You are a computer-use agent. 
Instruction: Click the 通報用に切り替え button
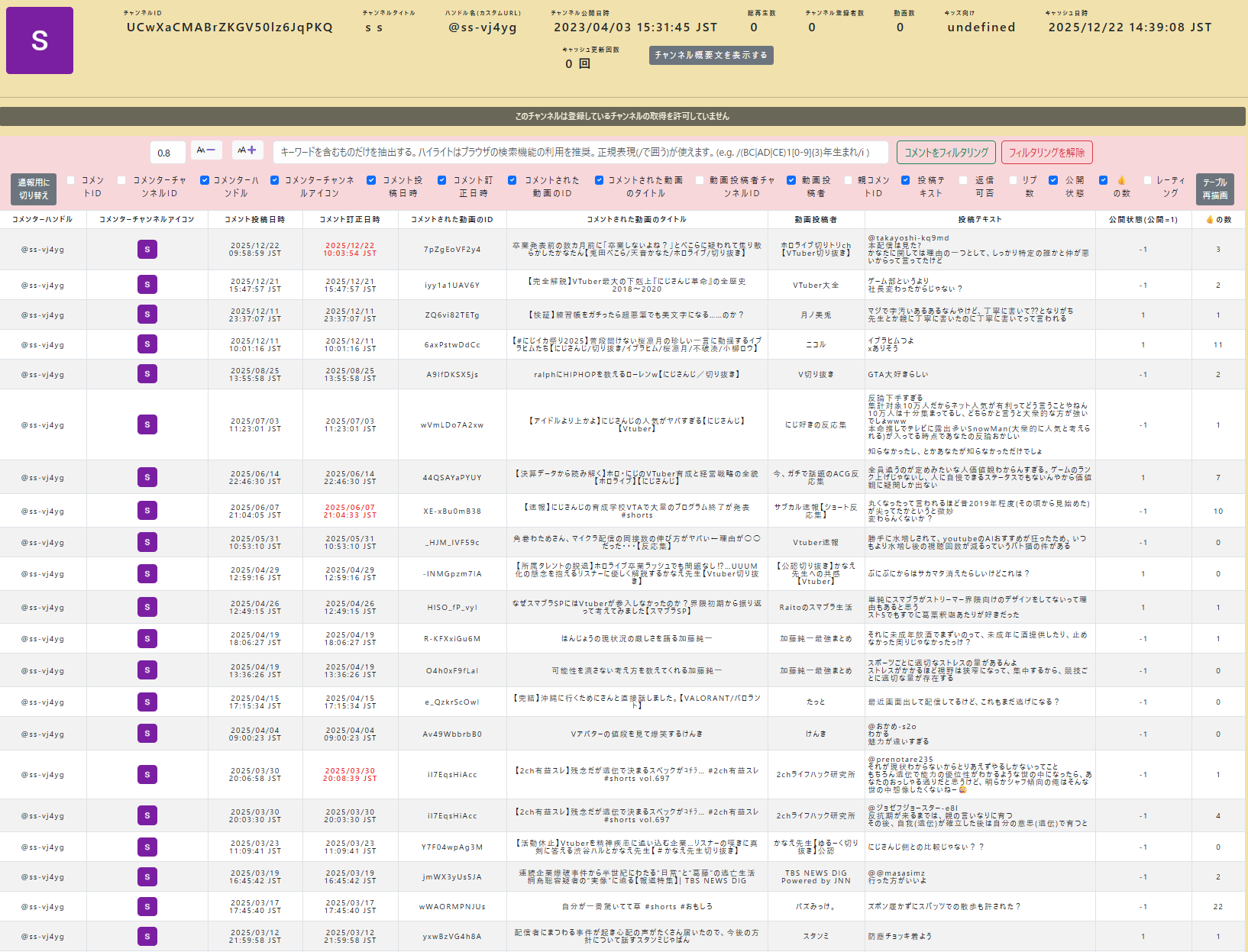click(34, 189)
